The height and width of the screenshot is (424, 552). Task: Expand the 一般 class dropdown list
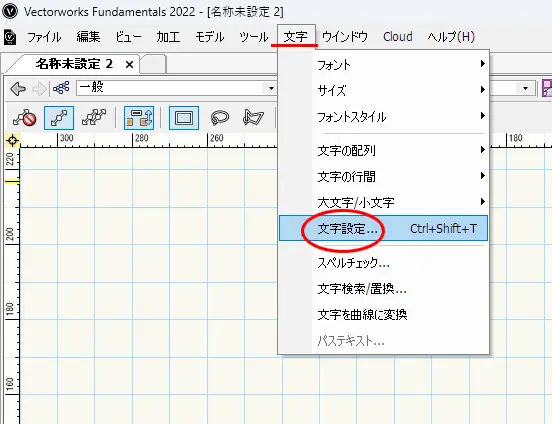coord(271,88)
